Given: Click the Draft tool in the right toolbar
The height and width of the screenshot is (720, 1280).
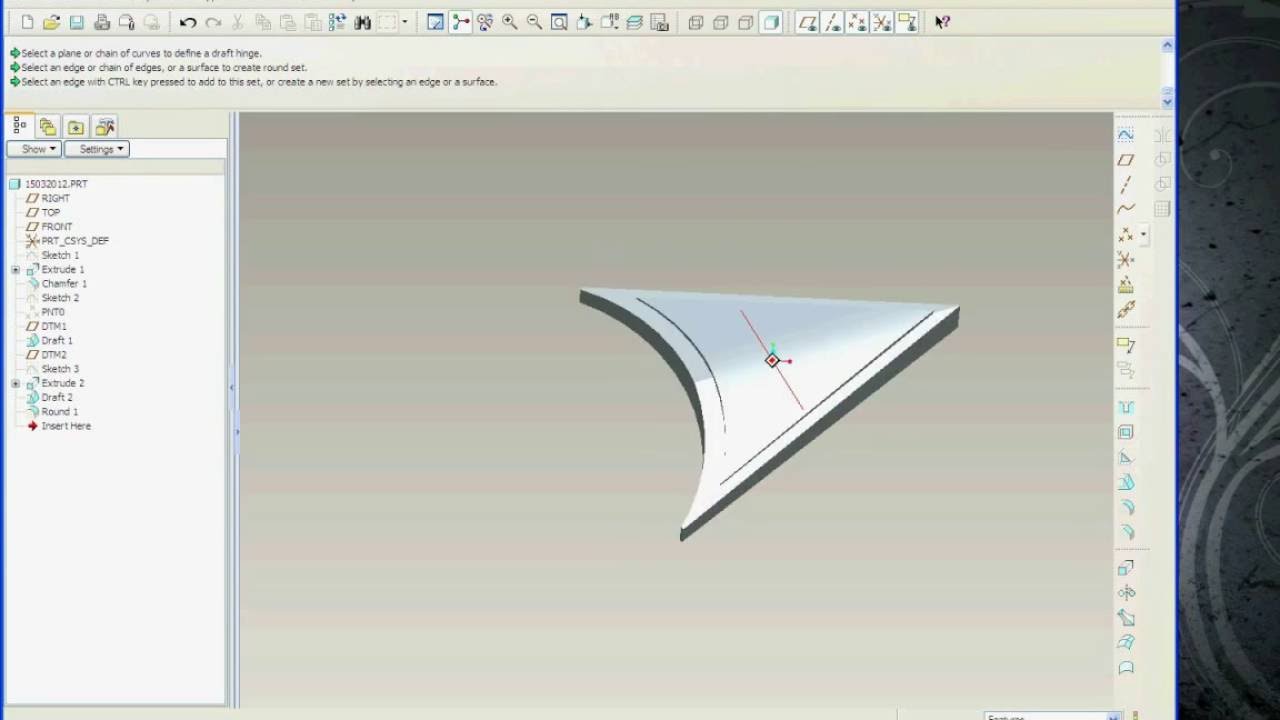Looking at the screenshot, I should coord(1126,483).
